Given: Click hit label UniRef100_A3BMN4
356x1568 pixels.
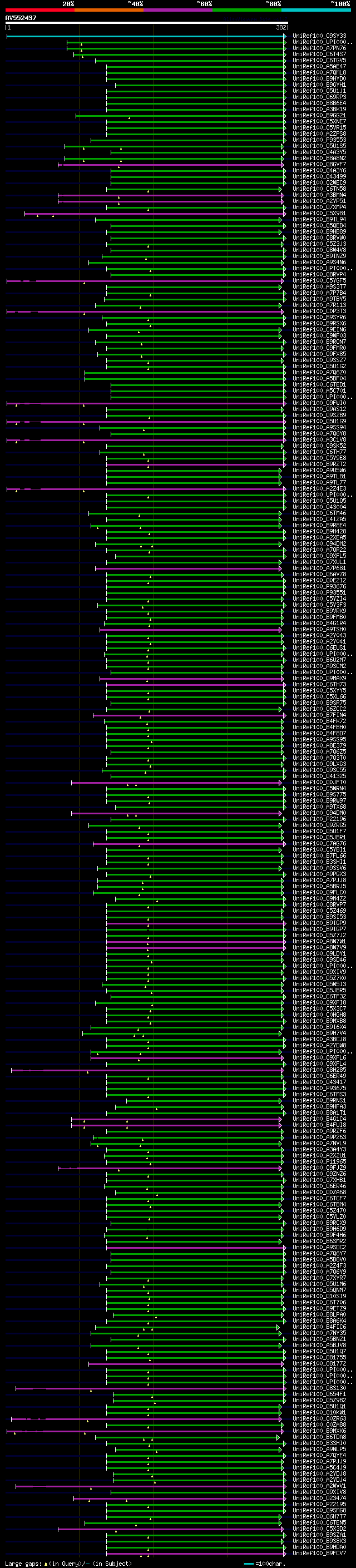Looking at the screenshot, I should tap(319, 195).
